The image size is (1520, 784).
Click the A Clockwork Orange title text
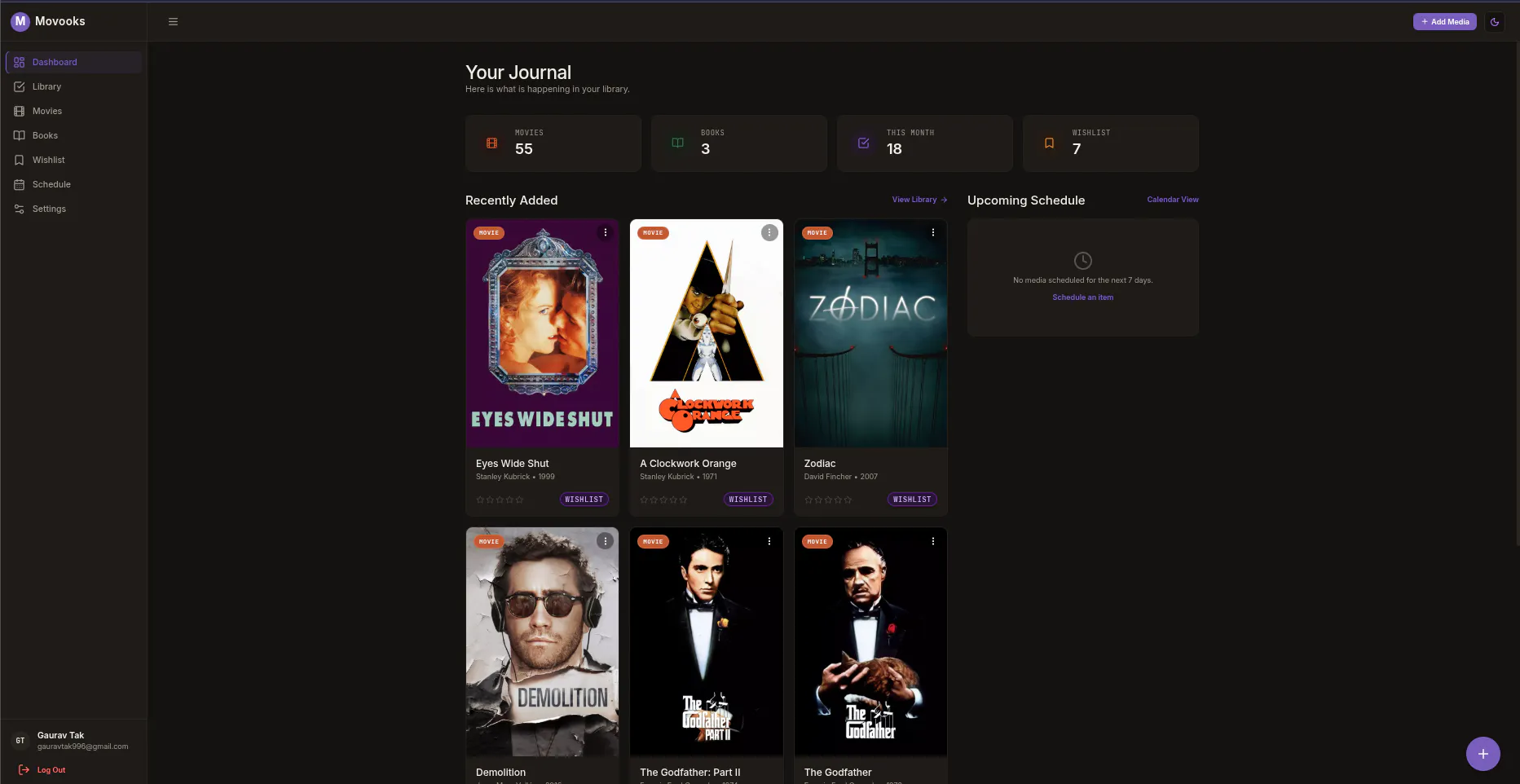[688, 464]
